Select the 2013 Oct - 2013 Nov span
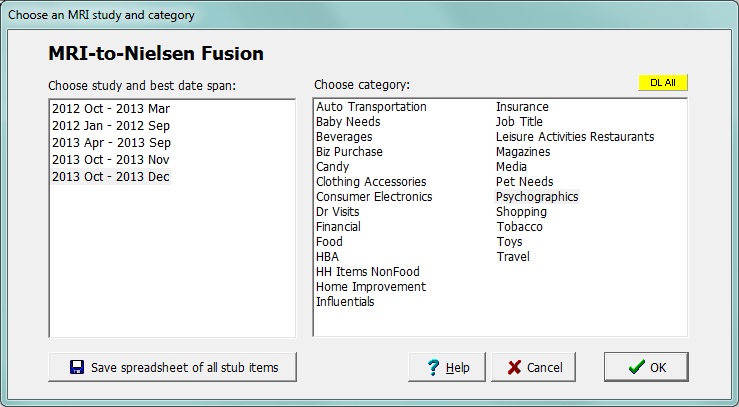Viewport: 739px width, 407px height. click(x=111, y=160)
